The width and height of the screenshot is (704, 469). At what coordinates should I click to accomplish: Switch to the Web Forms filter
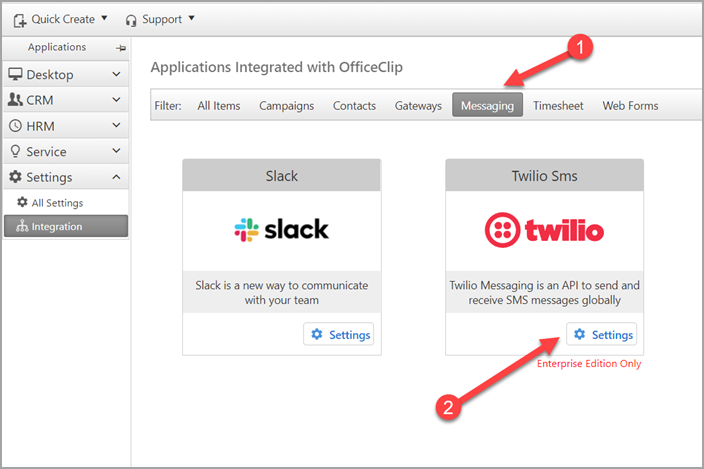[x=630, y=106]
